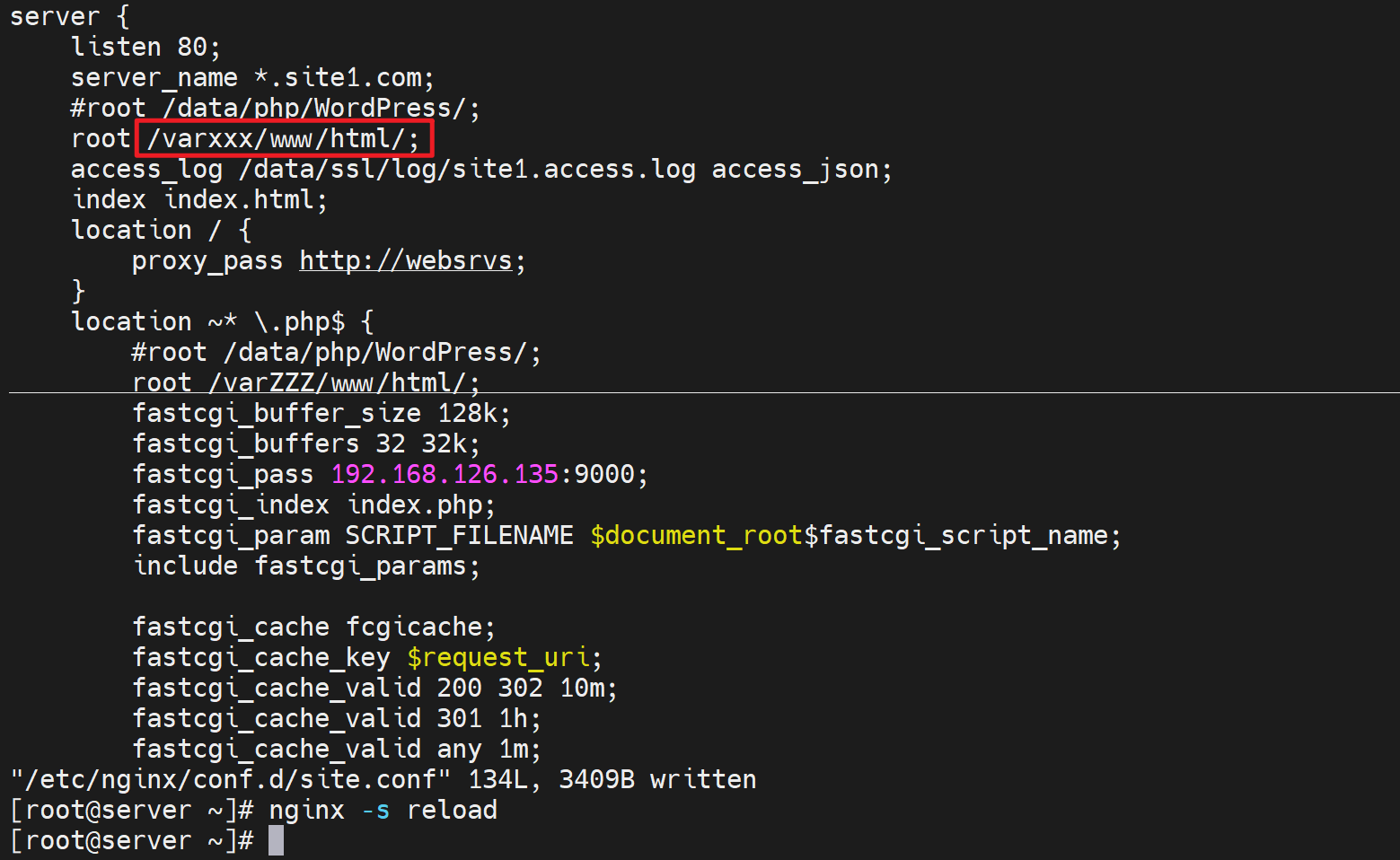Click the yellow $request_uri variable
This screenshot has height=860, width=1400.
pos(498,658)
